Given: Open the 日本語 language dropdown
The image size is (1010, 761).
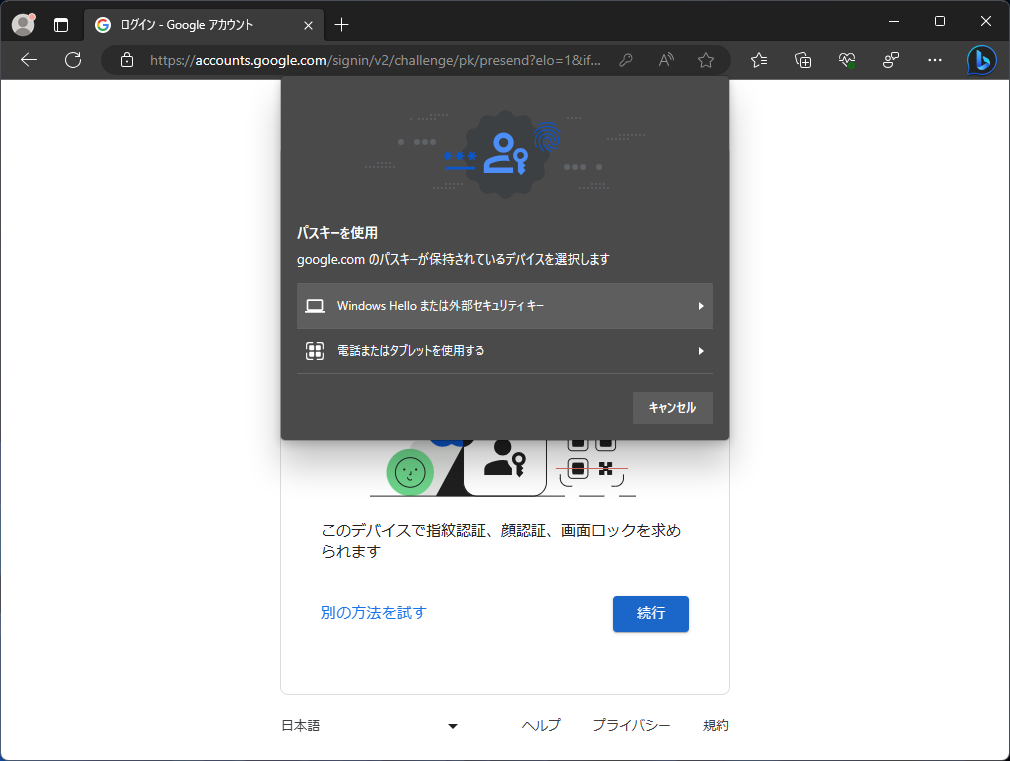Looking at the screenshot, I should tap(372, 725).
